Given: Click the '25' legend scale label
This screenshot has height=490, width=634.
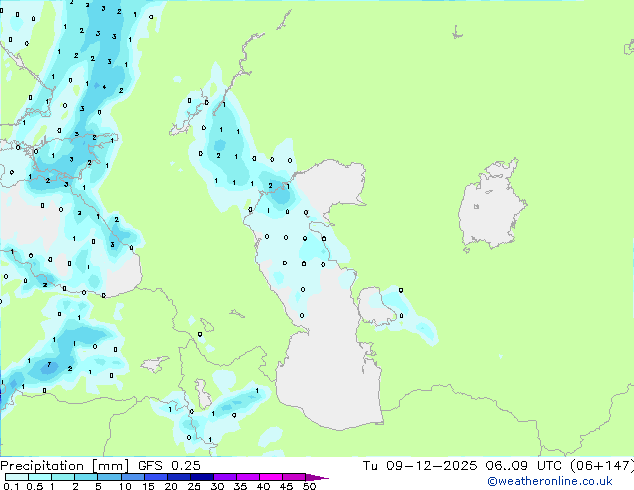Looking at the screenshot, I should [194, 486].
